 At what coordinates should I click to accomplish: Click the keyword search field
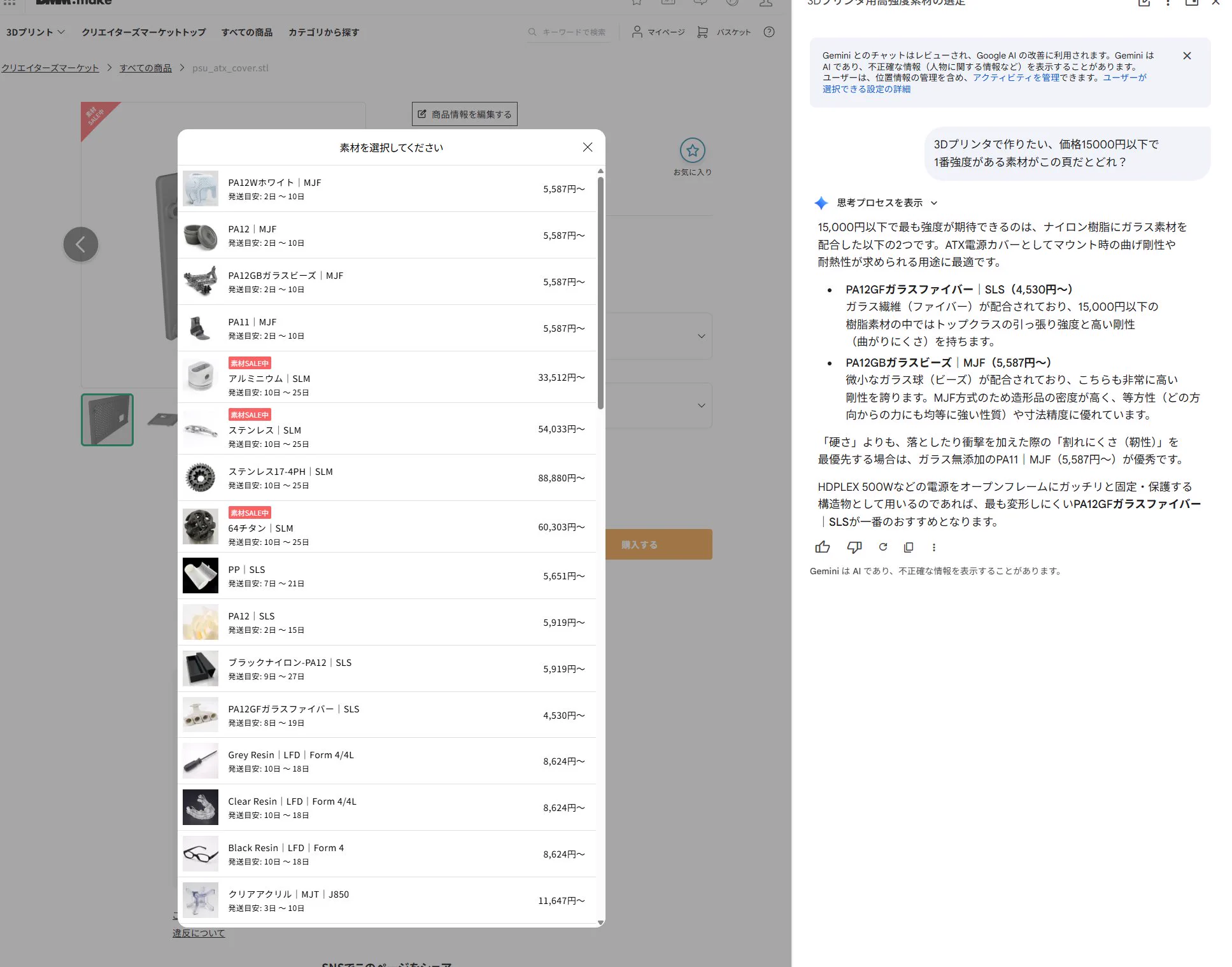(x=568, y=32)
